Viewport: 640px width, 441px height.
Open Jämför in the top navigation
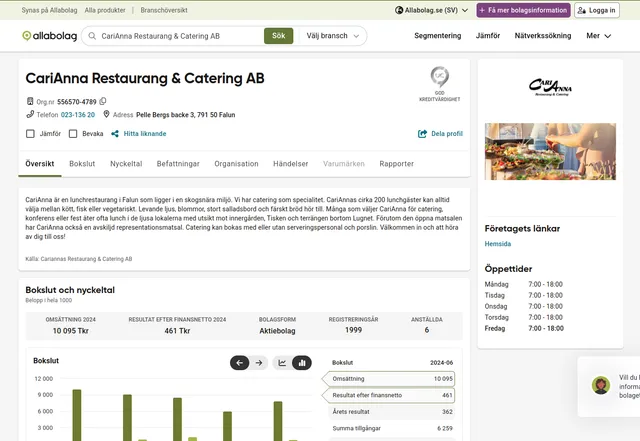(x=488, y=36)
